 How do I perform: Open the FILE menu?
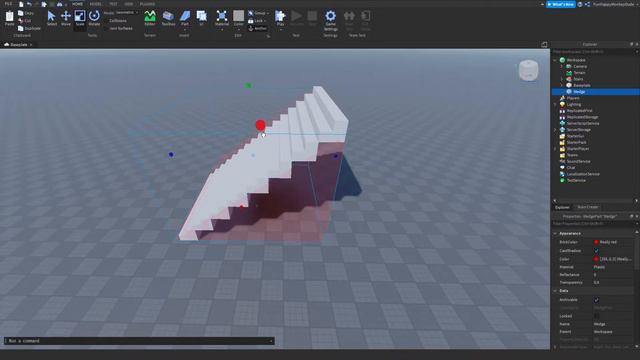pyautogui.click(x=8, y=4)
